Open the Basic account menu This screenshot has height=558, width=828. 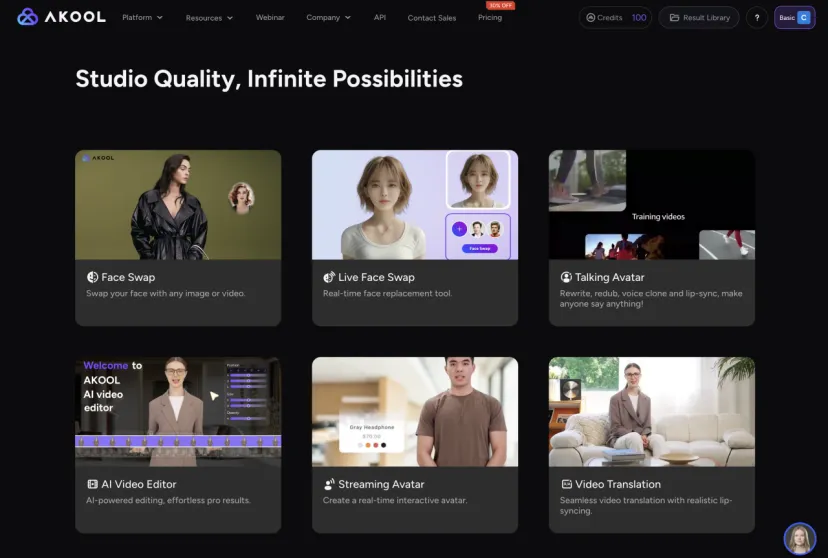pos(795,17)
